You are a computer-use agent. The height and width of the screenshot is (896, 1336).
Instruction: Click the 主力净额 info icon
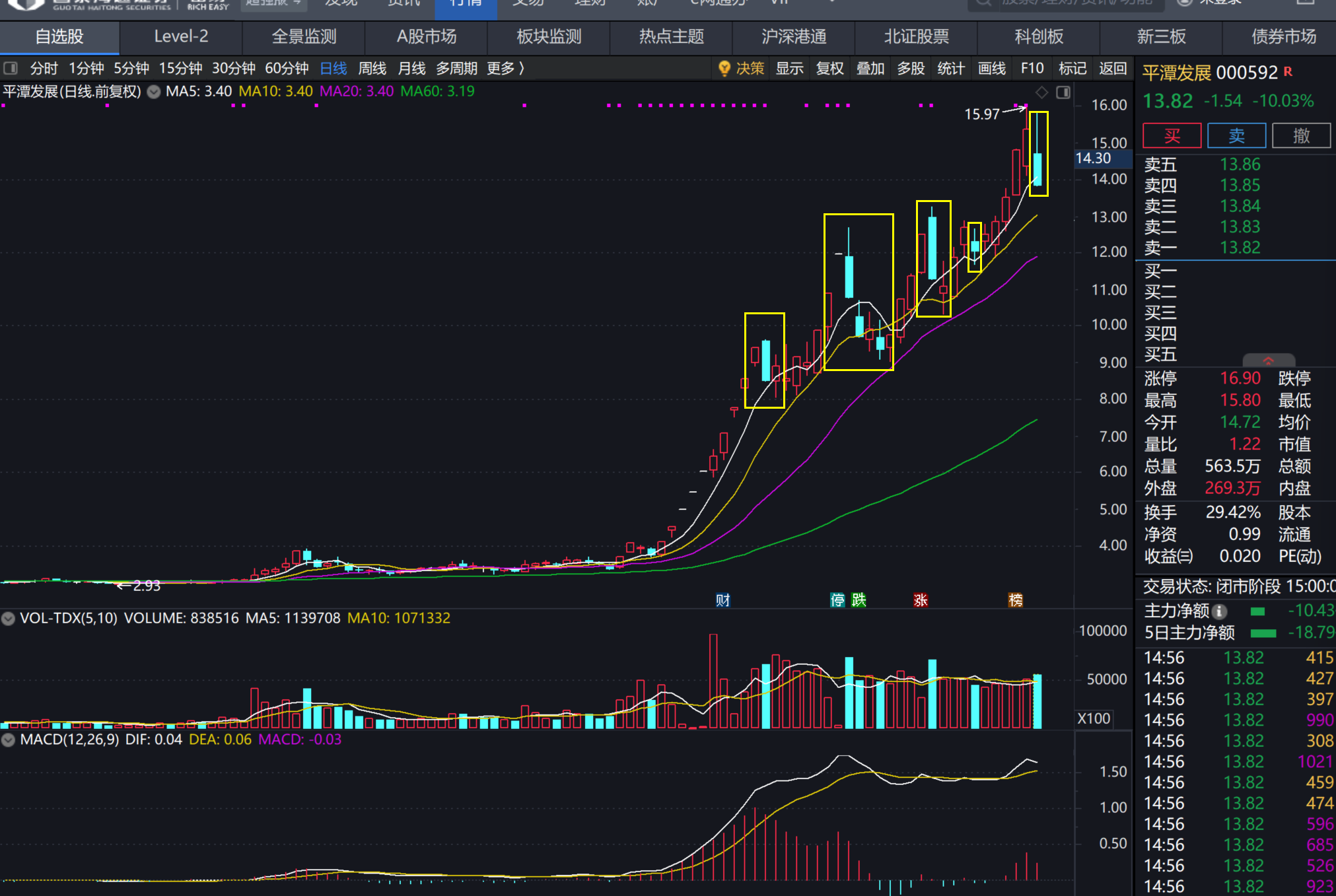1220,611
